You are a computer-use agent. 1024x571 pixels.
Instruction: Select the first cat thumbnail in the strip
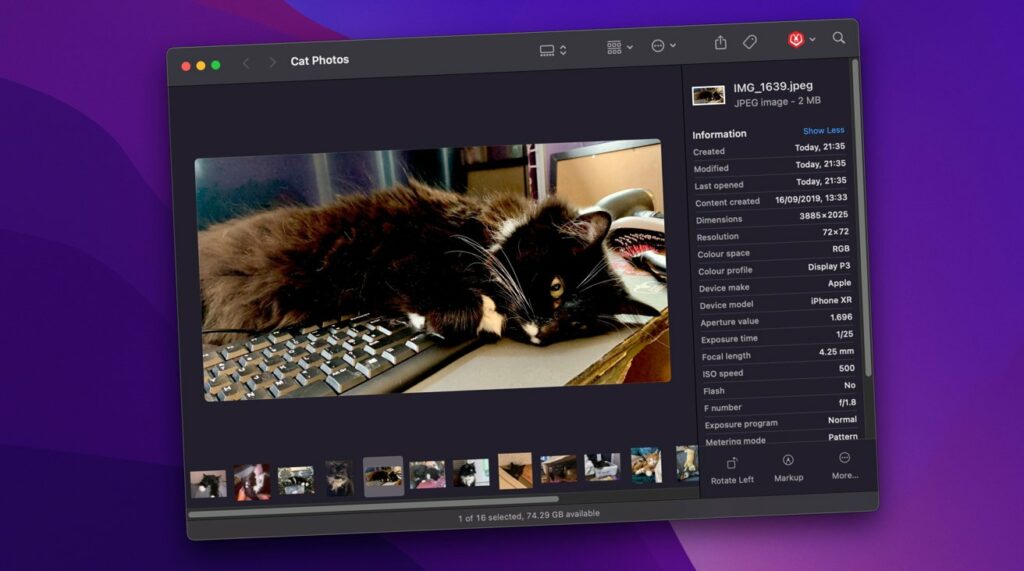point(208,484)
